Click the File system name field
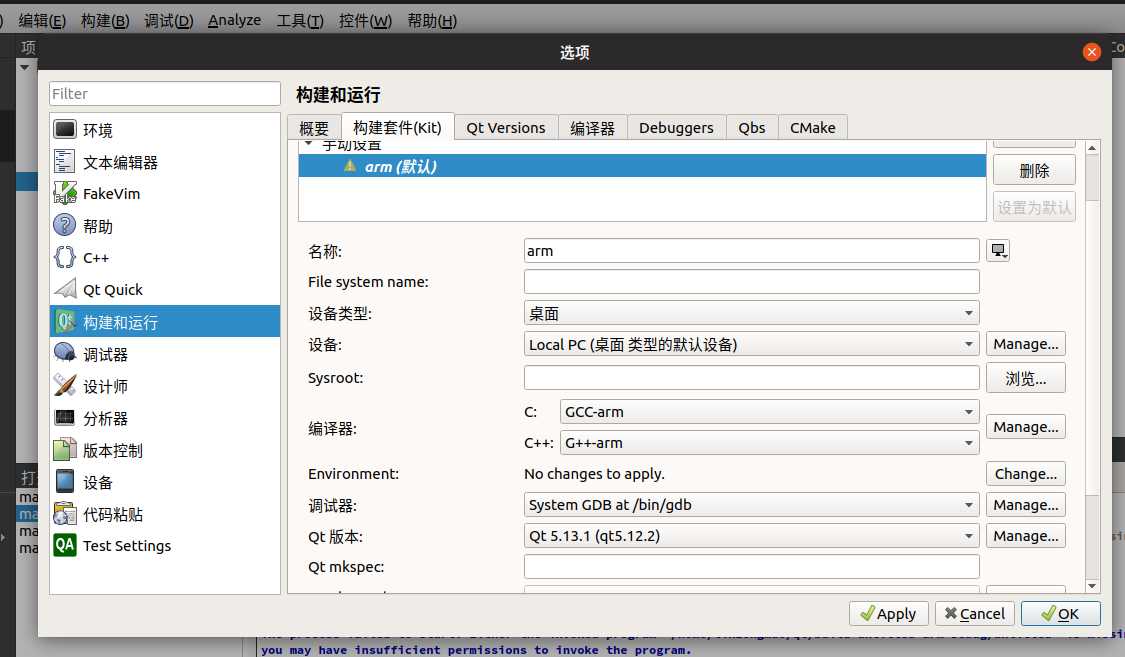The image size is (1125, 657). click(751, 281)
